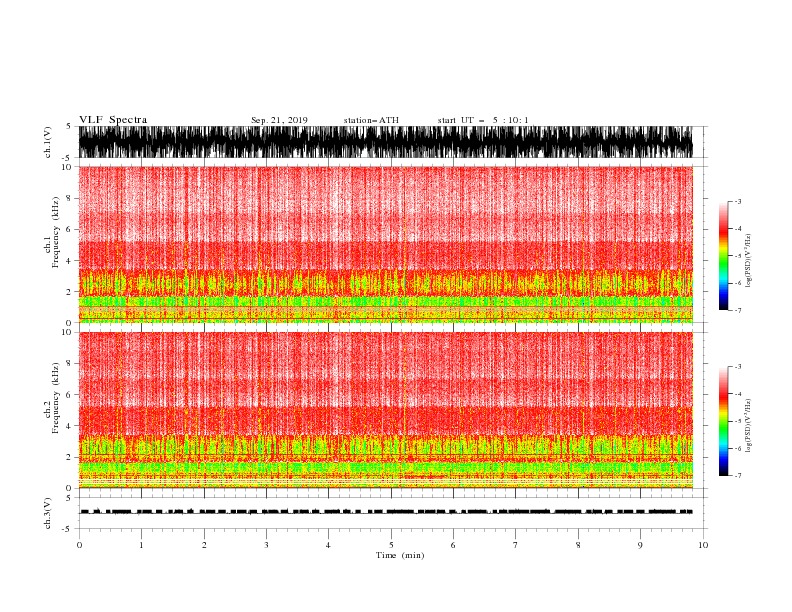Click tick label "5" on the time axis
Screen dimensions: 792x612
(391, 545)
